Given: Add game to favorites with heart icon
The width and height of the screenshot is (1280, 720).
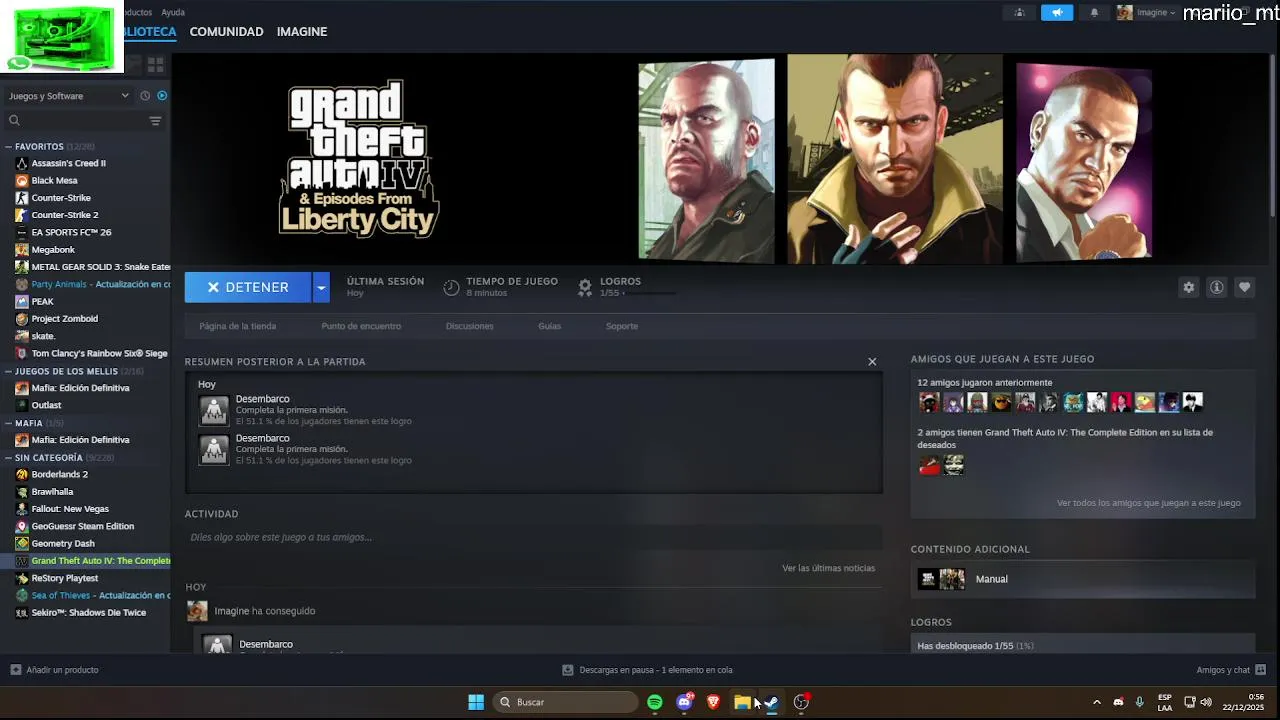Looking at the screenshot, I should tap(1245, 287).
